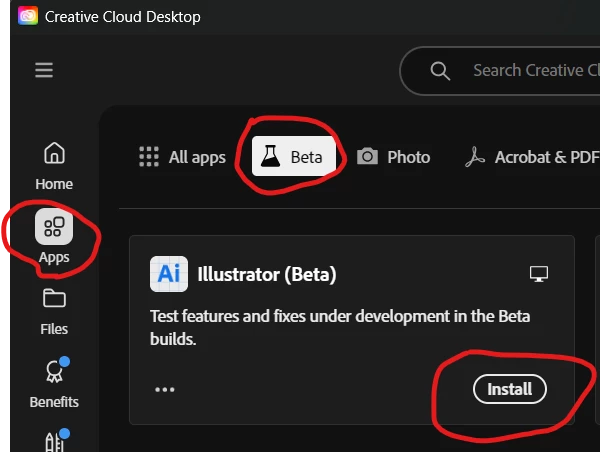Open the hamburger menu
The height and width of the screenshot is (452, 600).
click(x=44, y=70)
